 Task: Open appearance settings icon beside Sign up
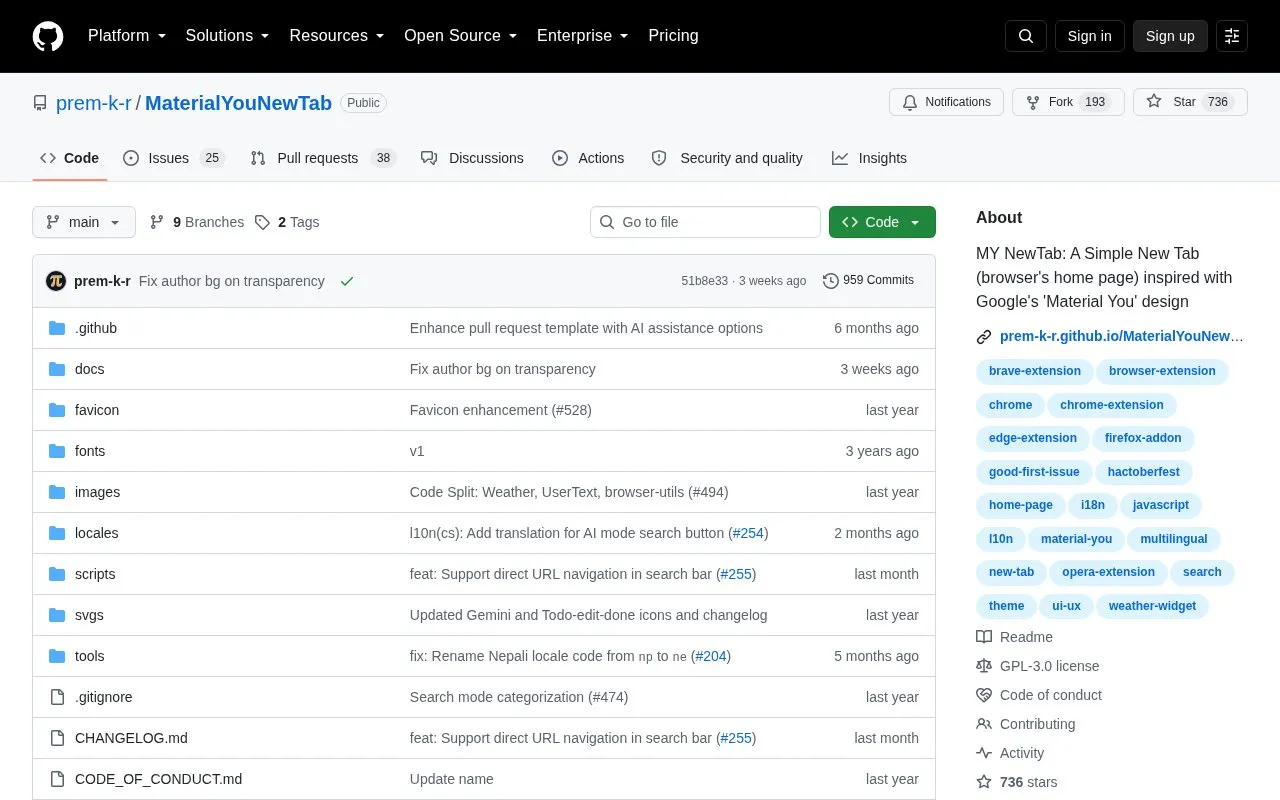(1232, 36)
